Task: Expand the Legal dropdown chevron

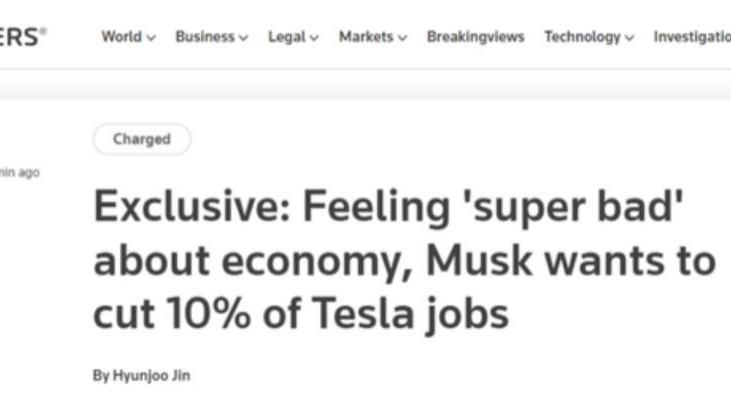Action: click(314, 38)
